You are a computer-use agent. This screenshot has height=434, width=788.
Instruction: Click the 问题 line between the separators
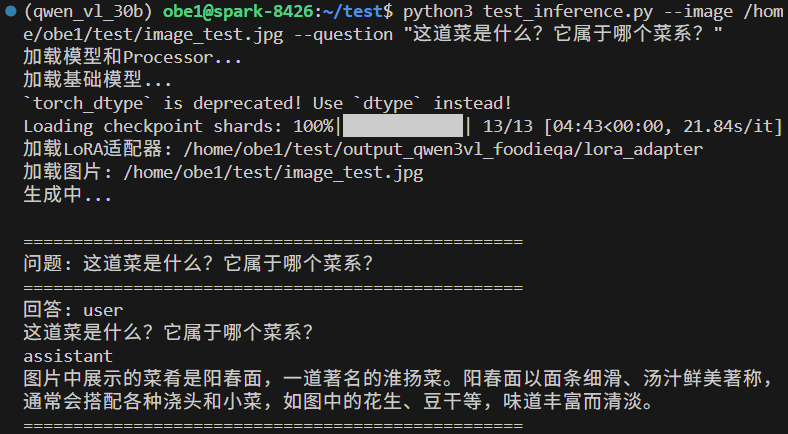click(x=198, y=264)
